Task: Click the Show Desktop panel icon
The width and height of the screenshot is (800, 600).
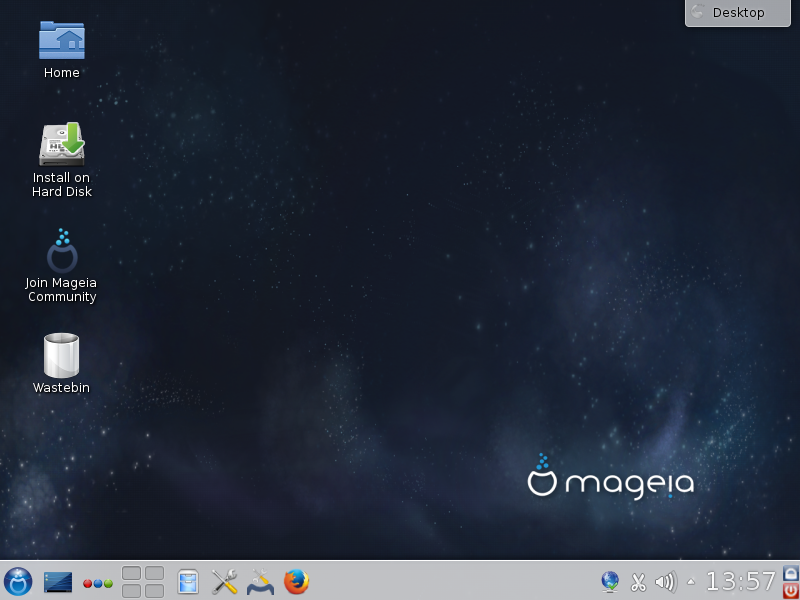Action: 58,581
